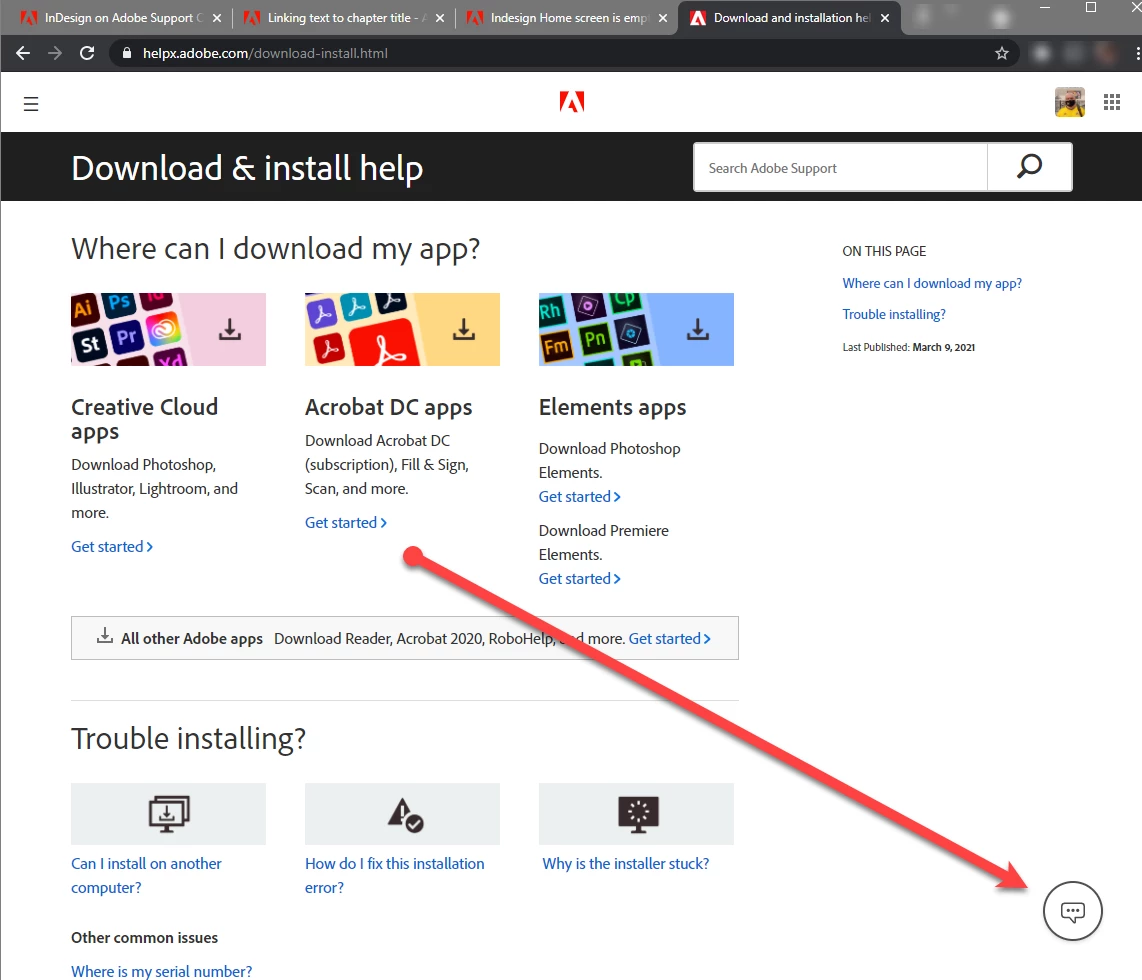Screen dimensions: 1142x980
Task: Close the Linking text to chapter title tab
Action: point(440,18)
